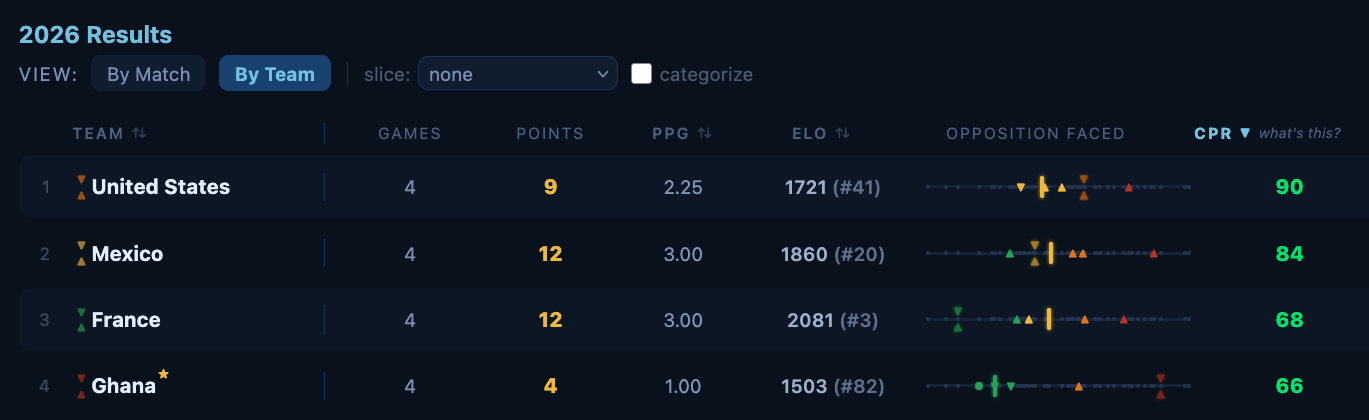
Task: Click the red triangle marker on Mexico's opposition strip
Action: 1154,254
